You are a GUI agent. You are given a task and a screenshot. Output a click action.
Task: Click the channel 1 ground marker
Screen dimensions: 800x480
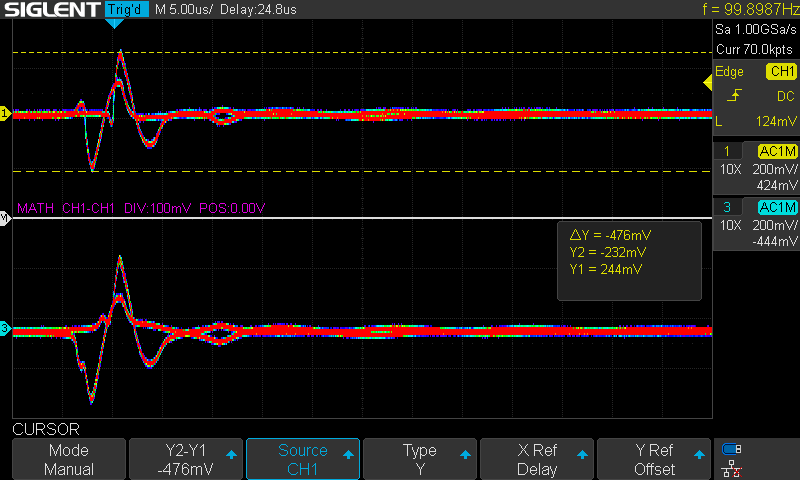point(5,113)
